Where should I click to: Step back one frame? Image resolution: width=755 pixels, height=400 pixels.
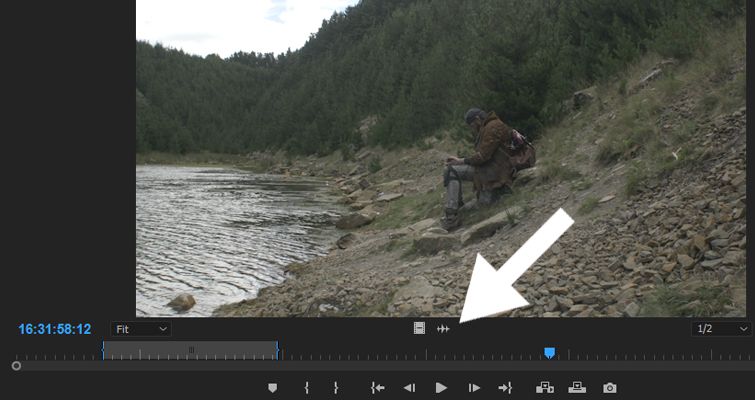pos(409,388)
